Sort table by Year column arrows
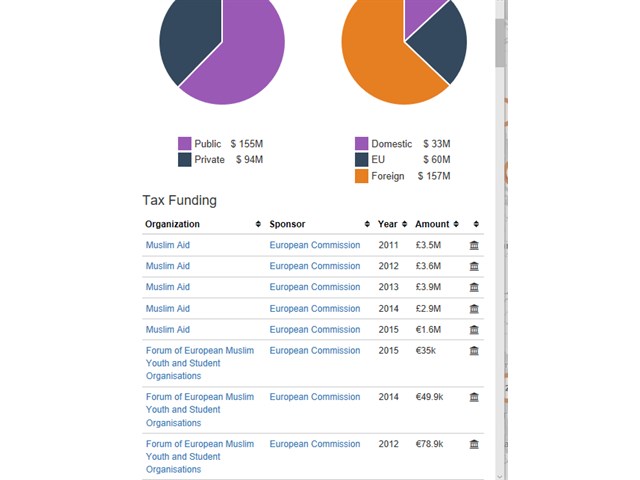 click(x=404, y=224)
